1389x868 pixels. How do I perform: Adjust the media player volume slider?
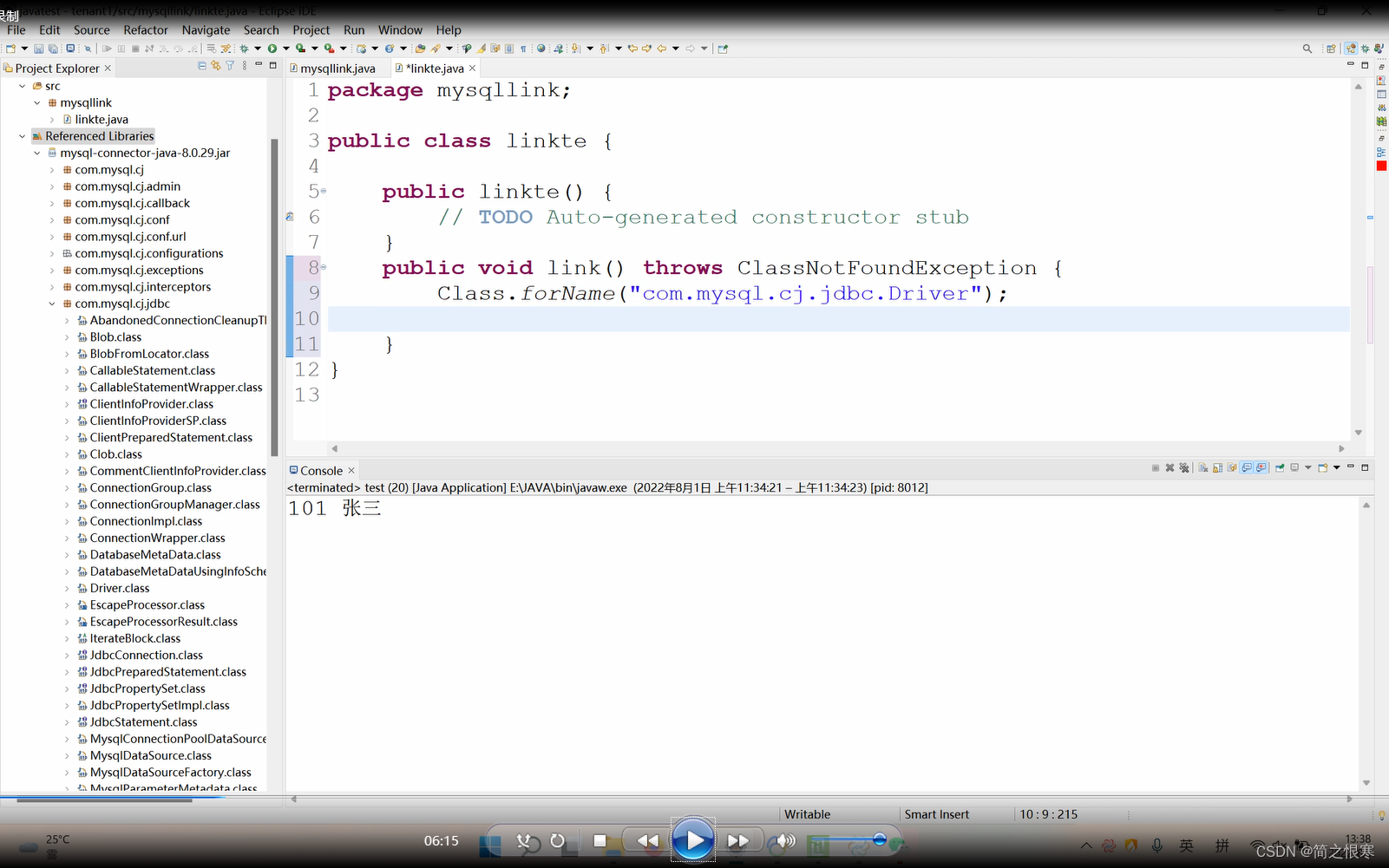[850, 839]
